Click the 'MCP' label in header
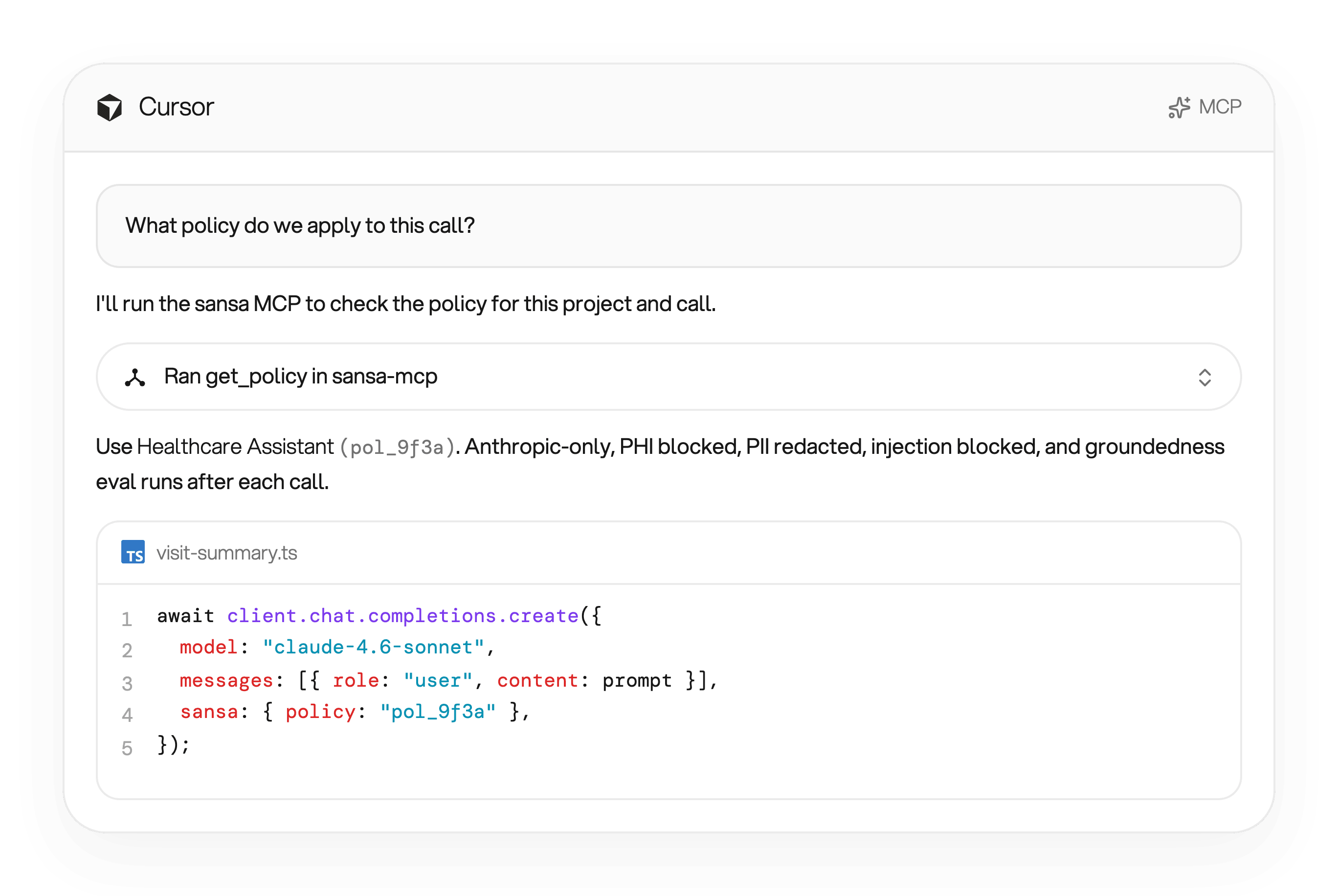This screenshot has width=1338, height=896. [1220, 107]
